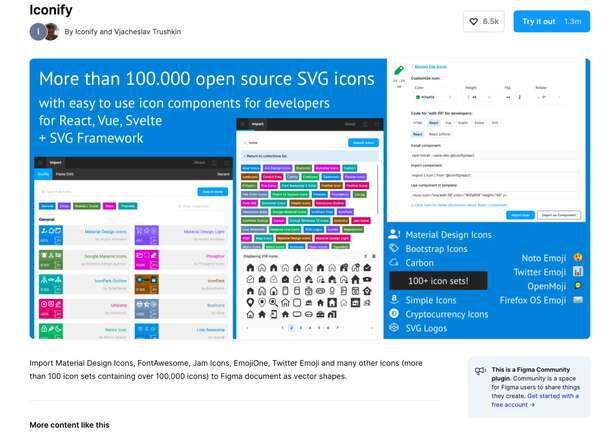This screenshot has width=616, height=432.
Task: Click the 'OpenMoji' banner text
Action: [546, 286]
